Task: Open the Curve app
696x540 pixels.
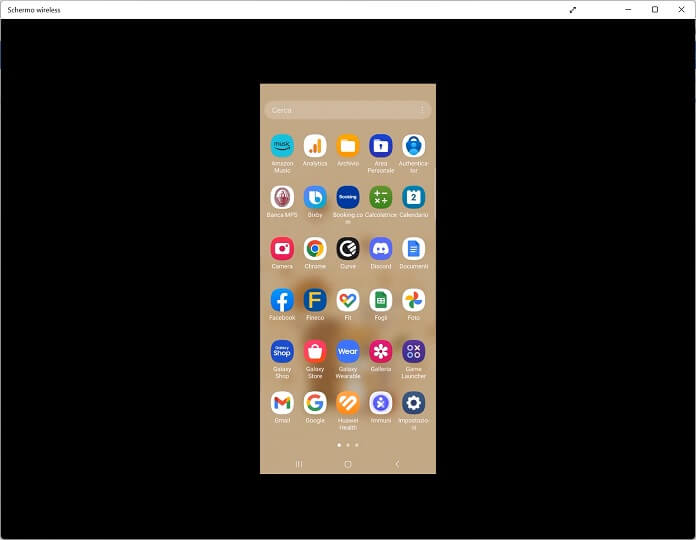Action: coord(348,248)
